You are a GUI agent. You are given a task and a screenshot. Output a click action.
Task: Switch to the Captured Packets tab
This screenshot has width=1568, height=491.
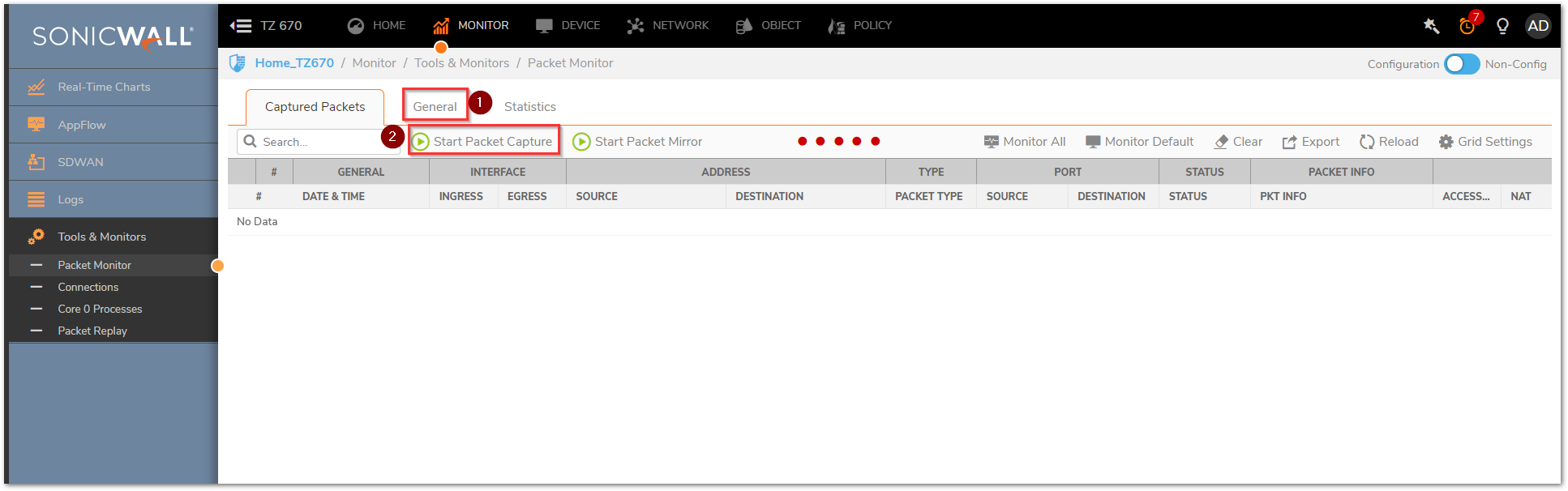[315, 107]
